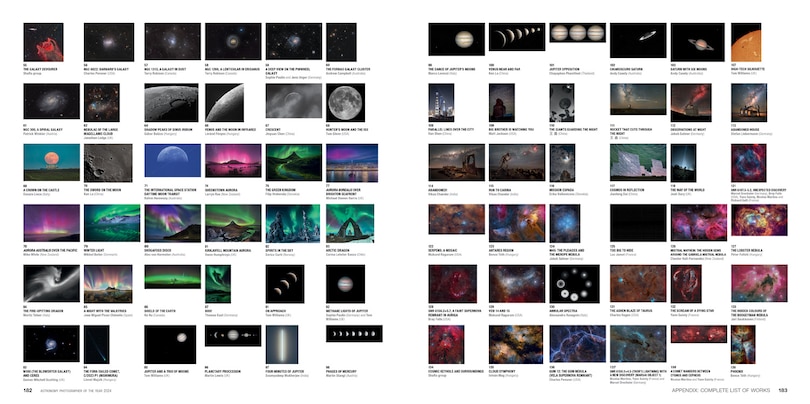810x404 pixels.
Task: Open Parallel Lines over the City image
Action: (x=442, y=103)
